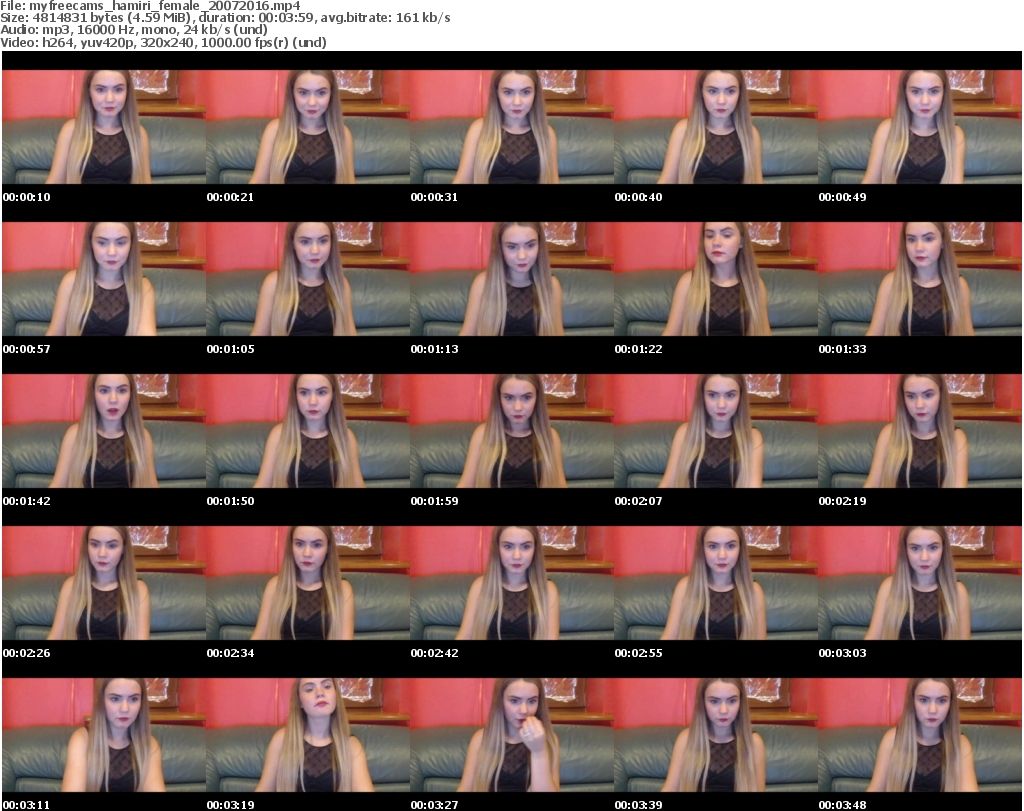Click the timestamp text 00:01:59
This screenshot has height=811, width=1024.
click(434, 501)
